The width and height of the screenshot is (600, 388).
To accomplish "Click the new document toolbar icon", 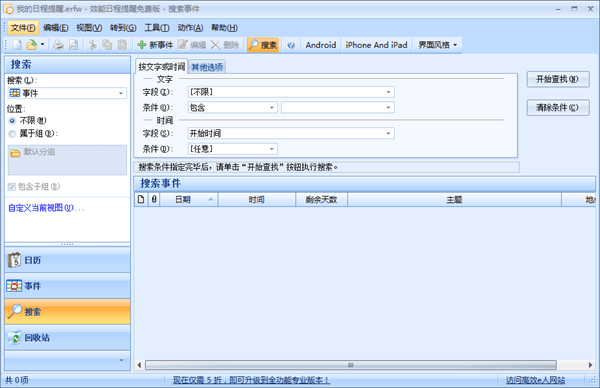I will pos(17,45).
